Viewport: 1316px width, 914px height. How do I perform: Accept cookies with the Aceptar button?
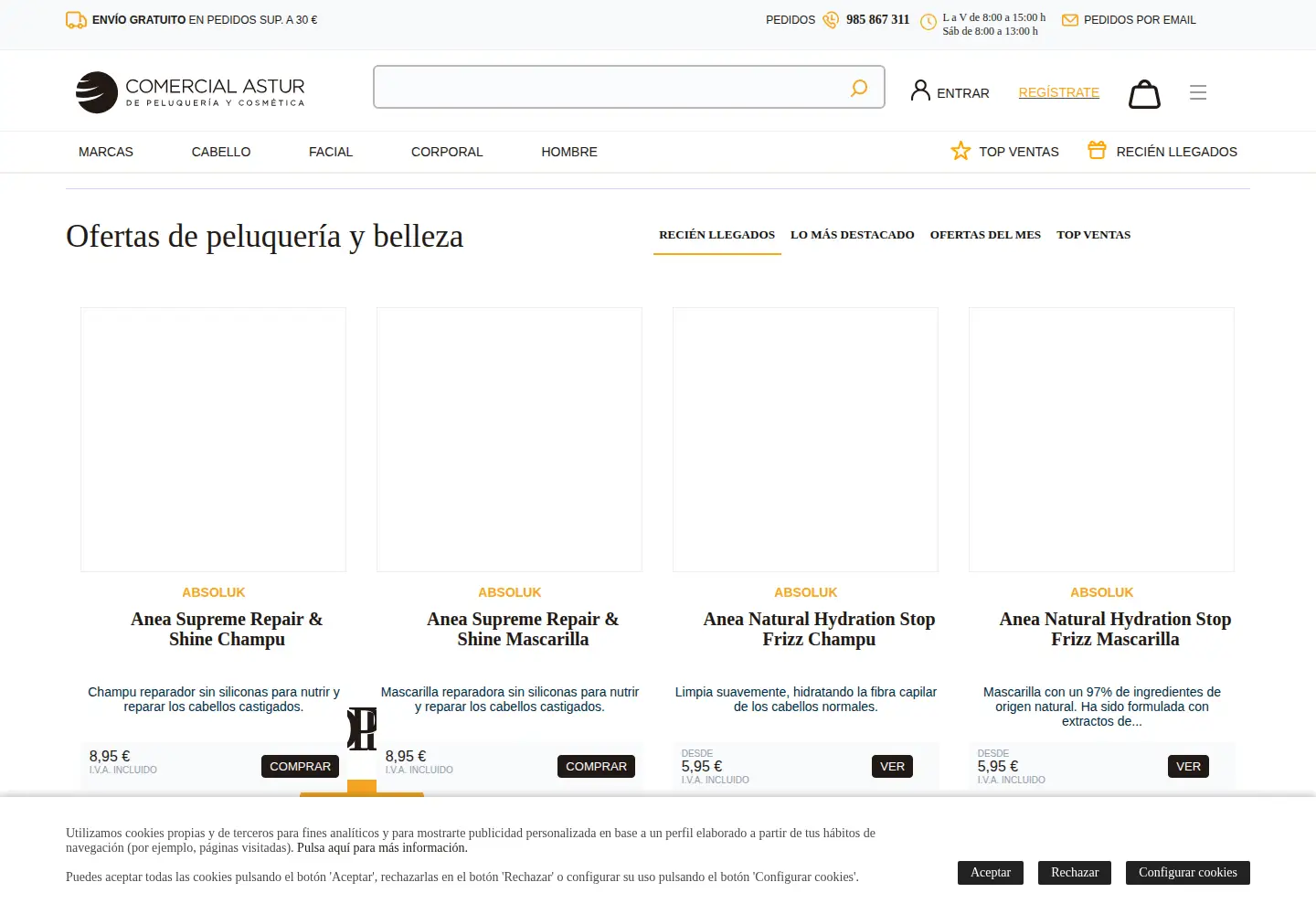[x=991, y=872]
